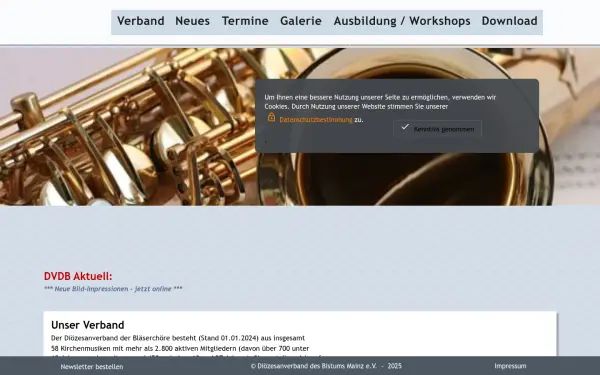Screen dimensions: 600x375
Task: Click the lock icon beside Datenschutzbestimmung
Action: click(x=271, y=117)
